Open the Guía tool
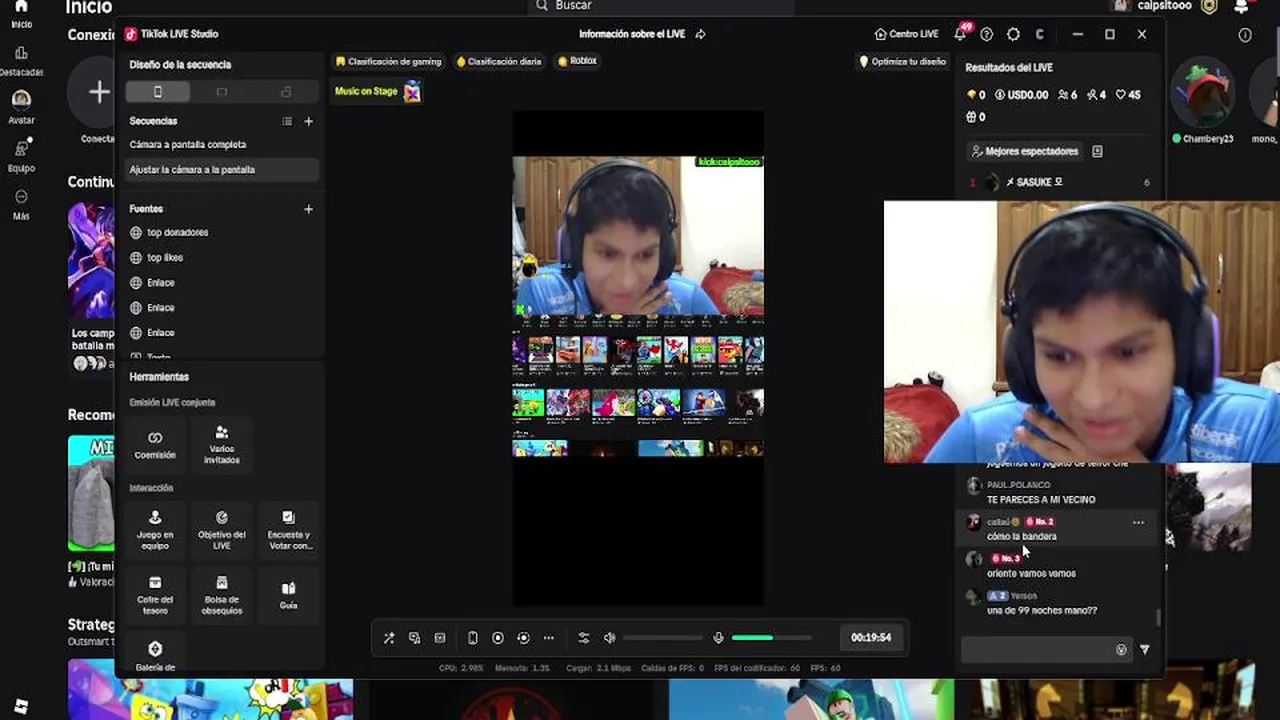The image size is (1280, 720). [288, 594]
